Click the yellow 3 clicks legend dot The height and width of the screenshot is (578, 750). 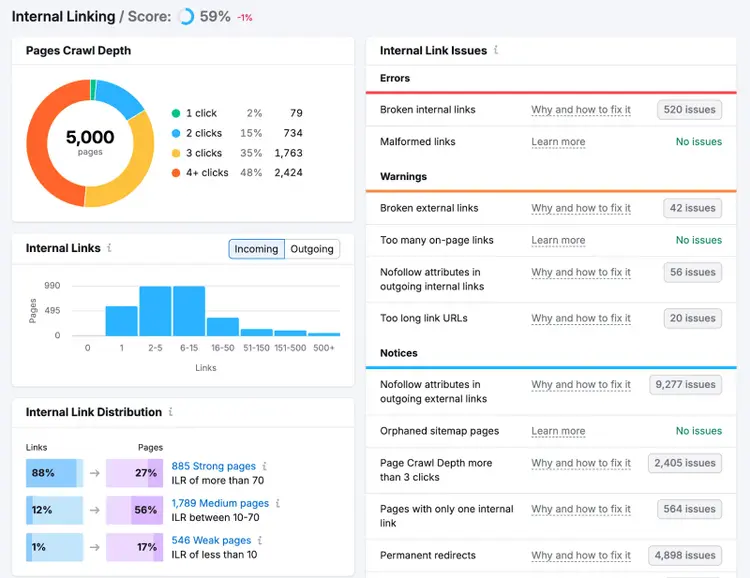click(176, 153)
